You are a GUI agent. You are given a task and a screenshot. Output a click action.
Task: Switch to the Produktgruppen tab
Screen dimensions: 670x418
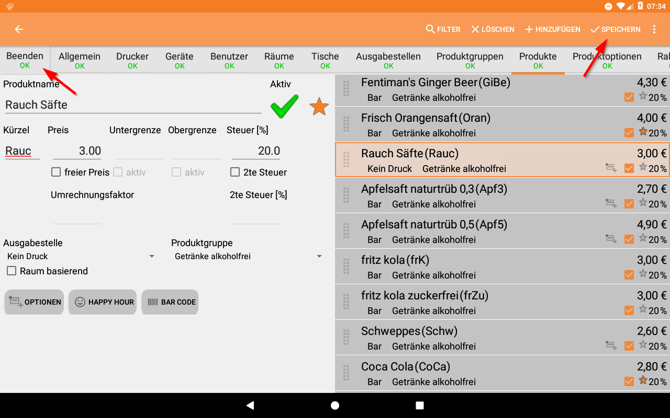click(x=469, y=60)
